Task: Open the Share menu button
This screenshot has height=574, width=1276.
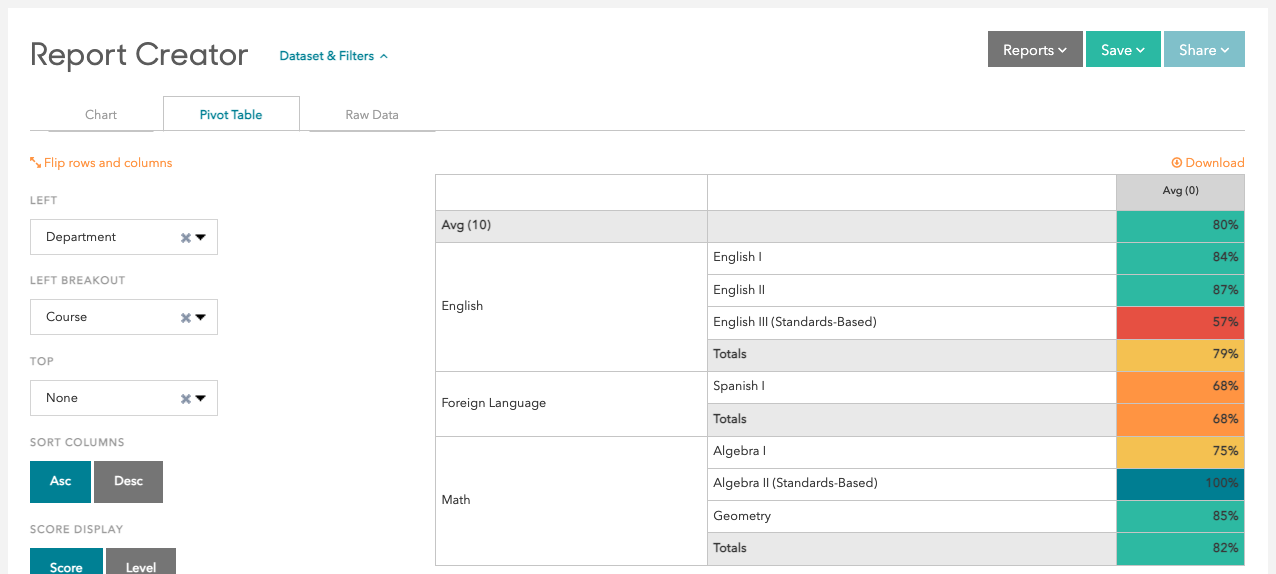Action: [x=1203, y=50]
